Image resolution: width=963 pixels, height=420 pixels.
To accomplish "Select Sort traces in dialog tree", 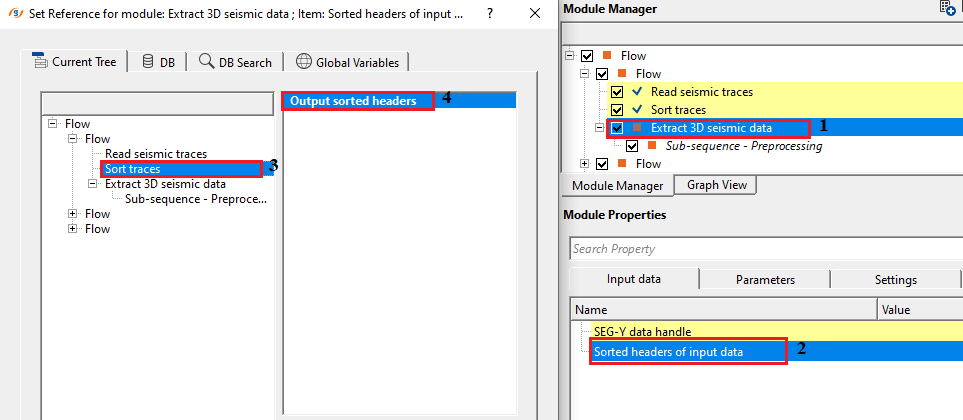I will pyautogui.click(x=132, y=168).
